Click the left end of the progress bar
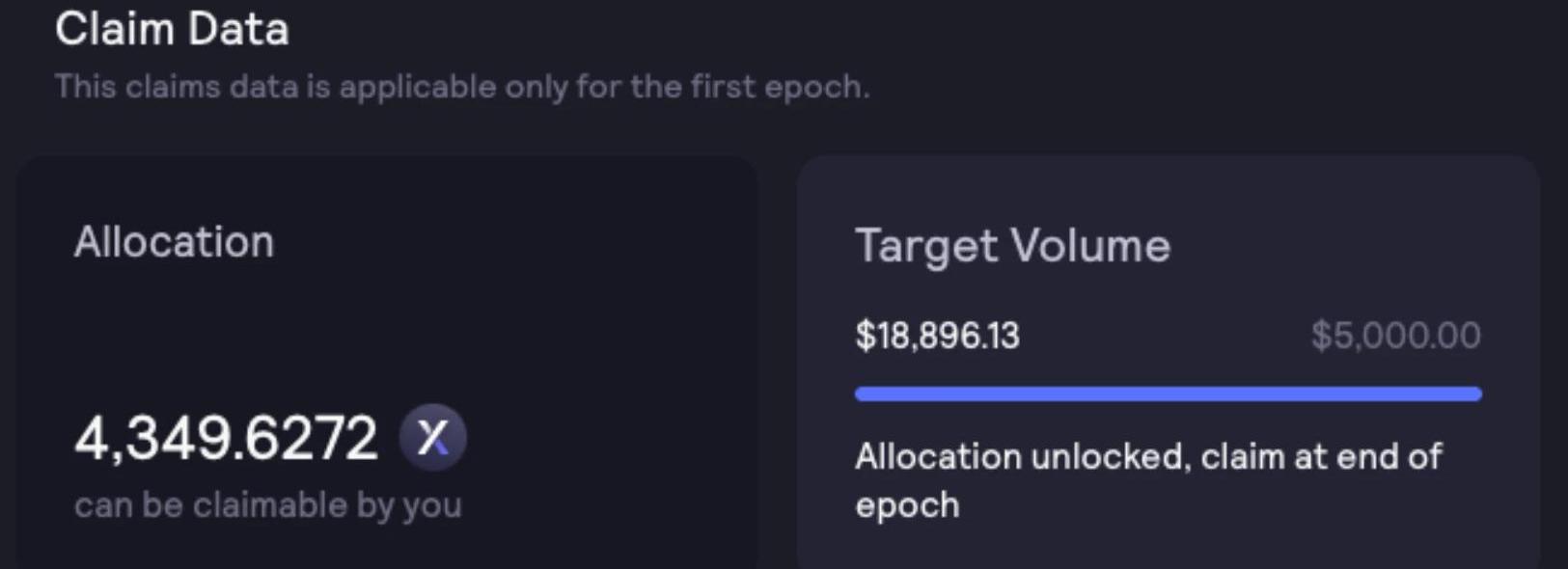The image size is (1568, 569). [862, 393]
